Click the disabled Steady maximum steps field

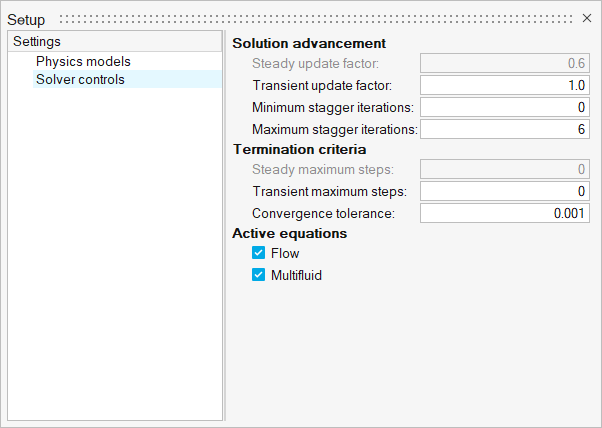506,170
